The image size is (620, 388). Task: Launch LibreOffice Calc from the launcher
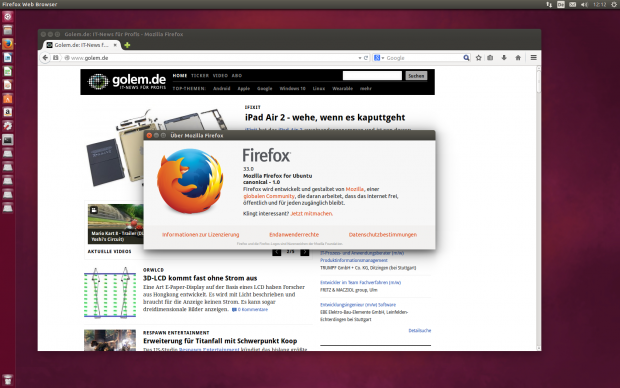[8, 71]
